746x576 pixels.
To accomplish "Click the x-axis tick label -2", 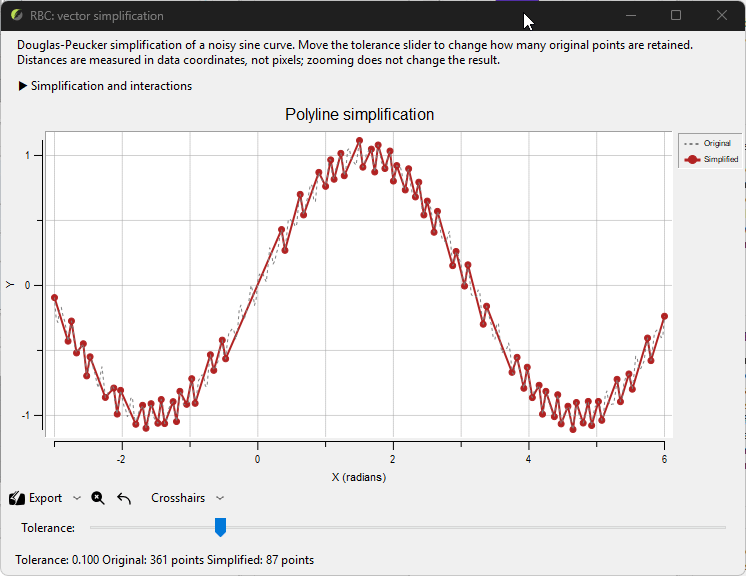I will click(x=121, y=459).
